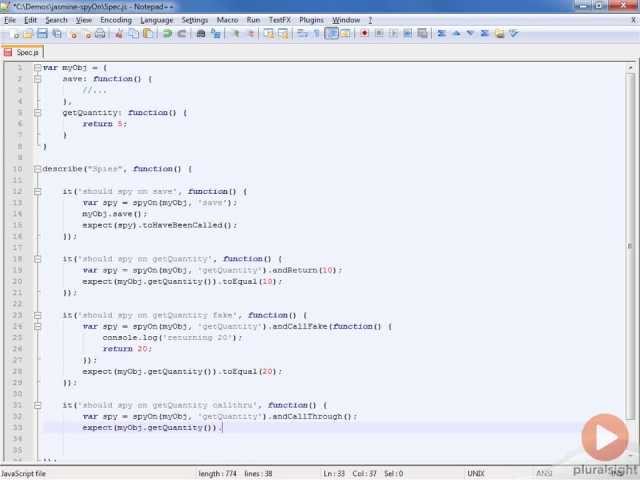Click the Save Recorded Macro icon
The image size is (640, 480).
pyautogui.click(x=422, y=34)
